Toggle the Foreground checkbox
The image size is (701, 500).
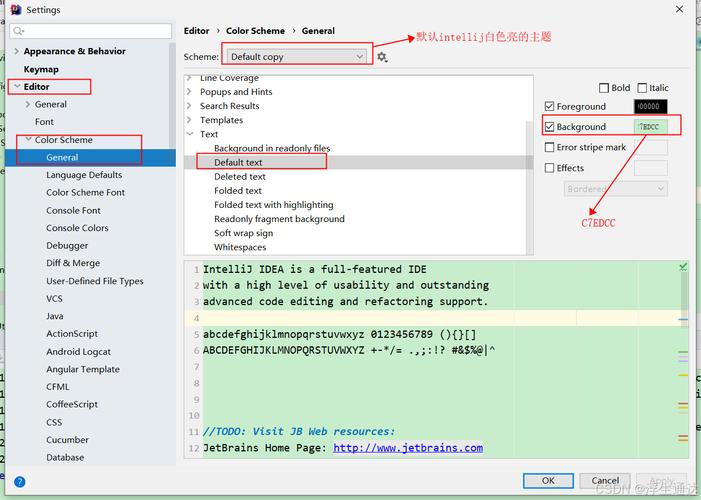pos(549,106)
